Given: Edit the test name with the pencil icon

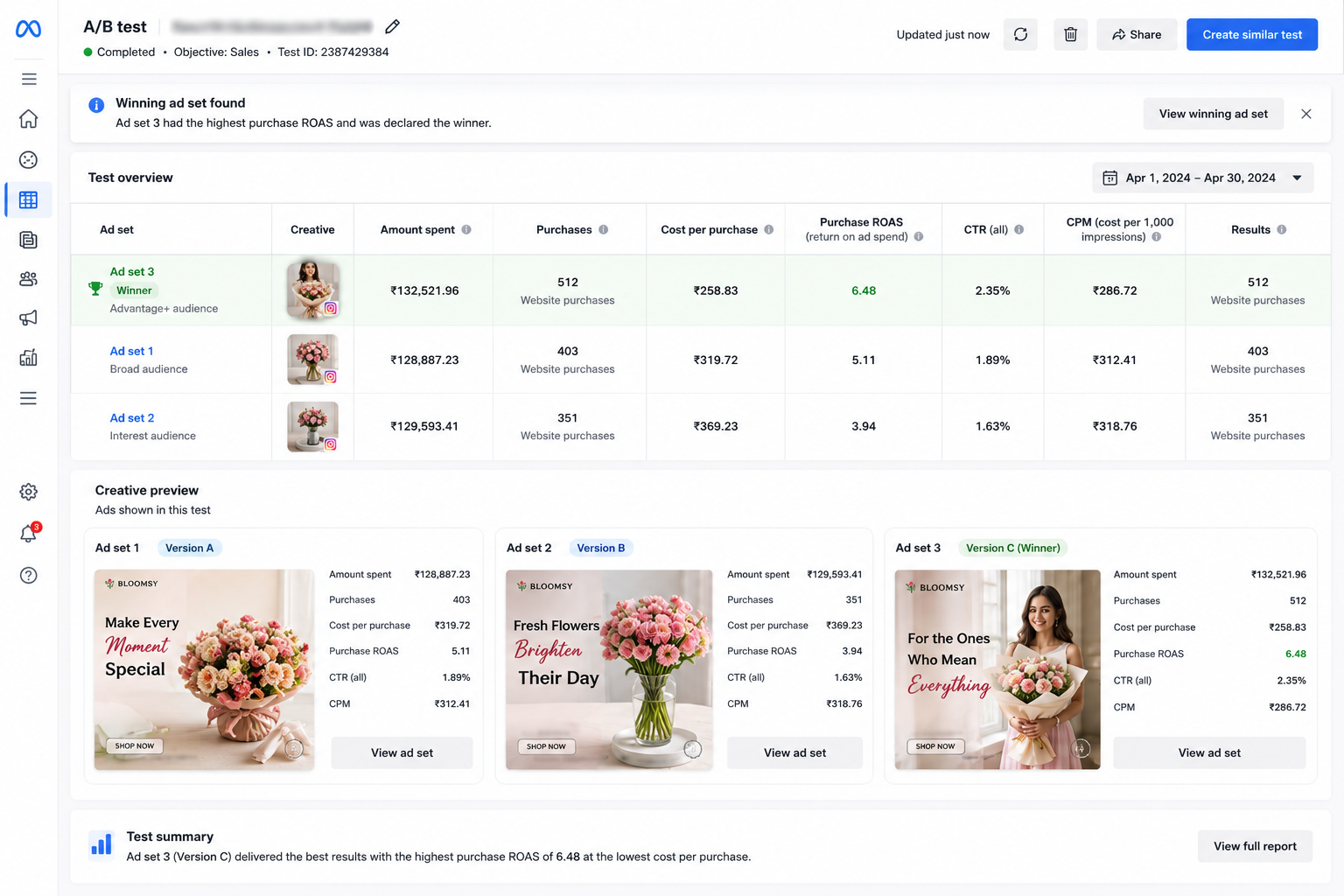Looking at the screenshot, I should tap(392, 27).
